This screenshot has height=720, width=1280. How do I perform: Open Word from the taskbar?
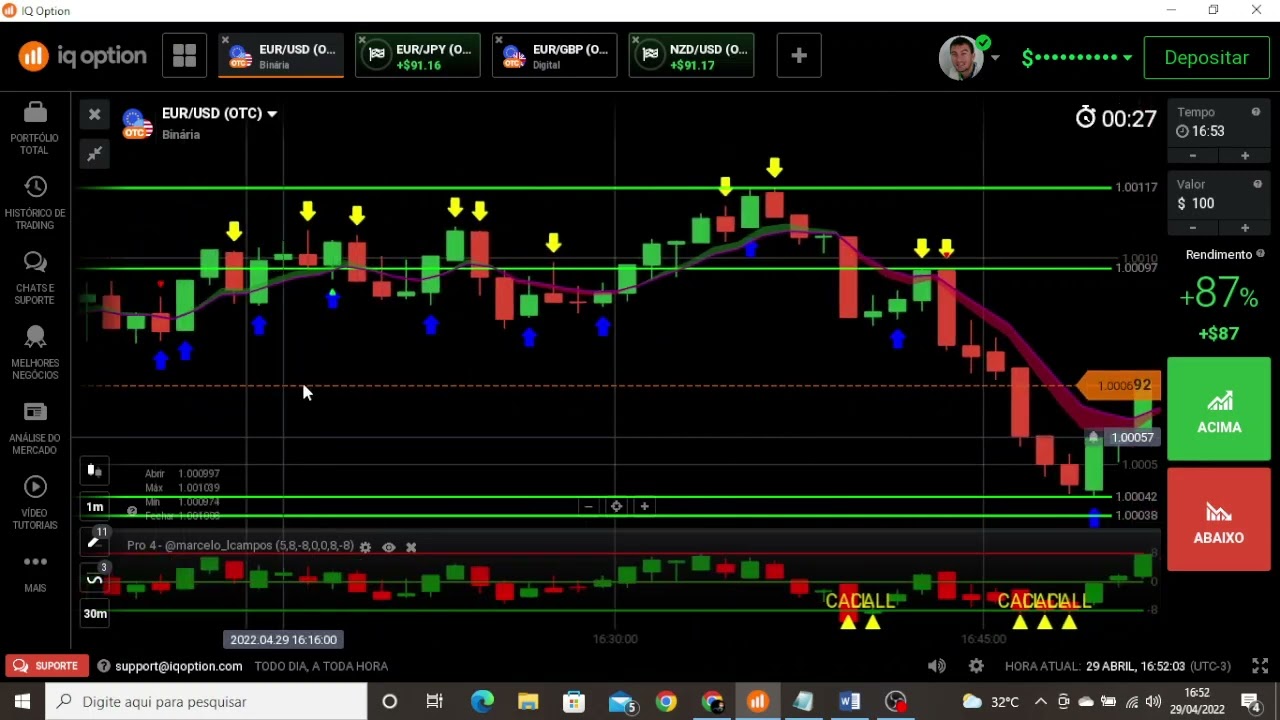coord(850,702)
